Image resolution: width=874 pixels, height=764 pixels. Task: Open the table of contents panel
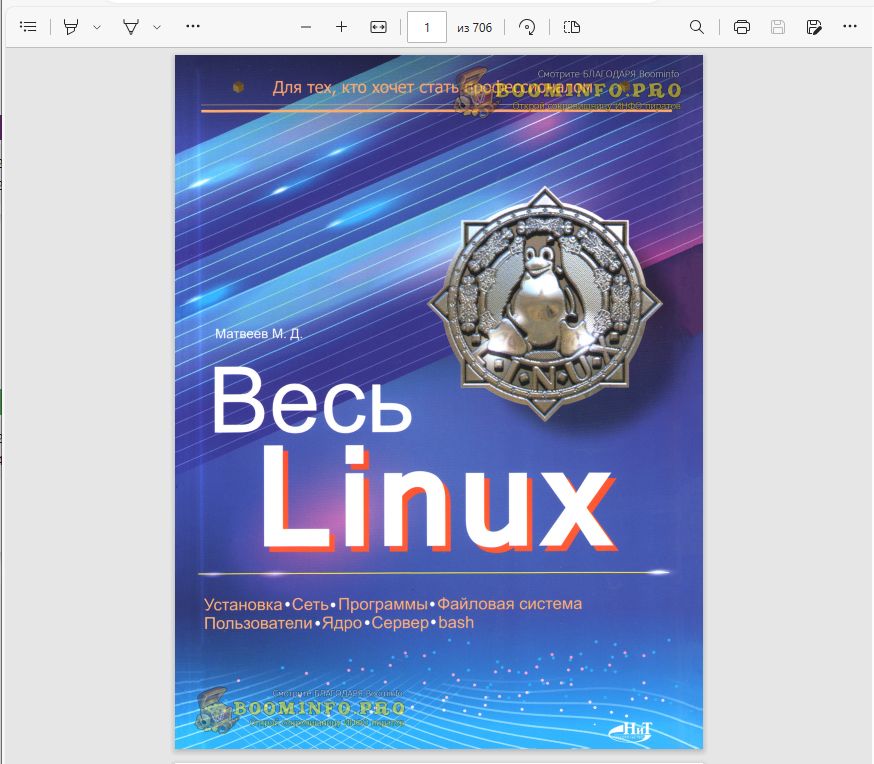(x=28, y=27)
